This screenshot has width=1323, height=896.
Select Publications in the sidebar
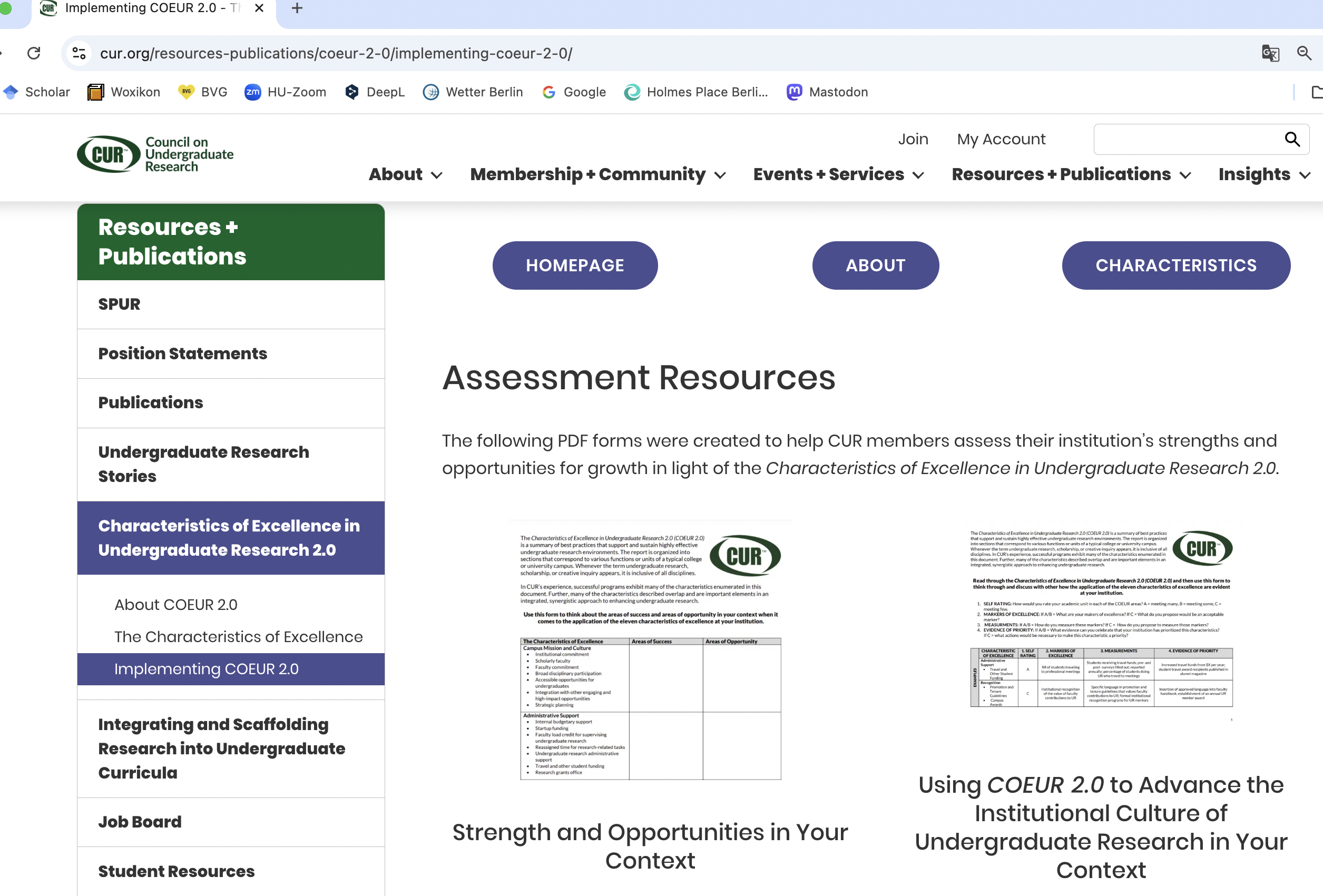[x=231, y=402]
